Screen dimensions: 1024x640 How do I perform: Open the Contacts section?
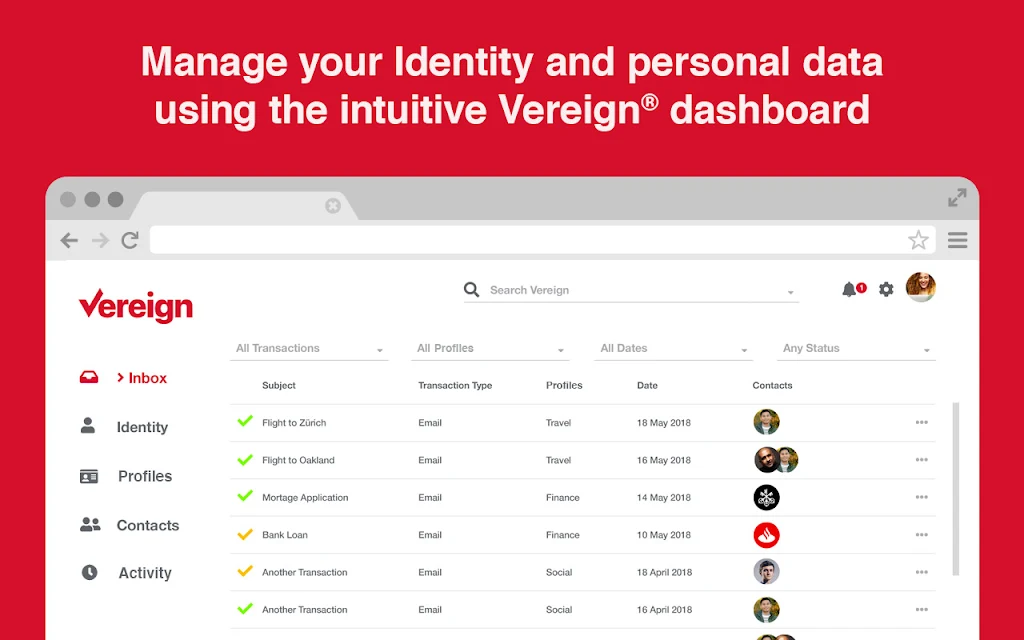(148, 525)
